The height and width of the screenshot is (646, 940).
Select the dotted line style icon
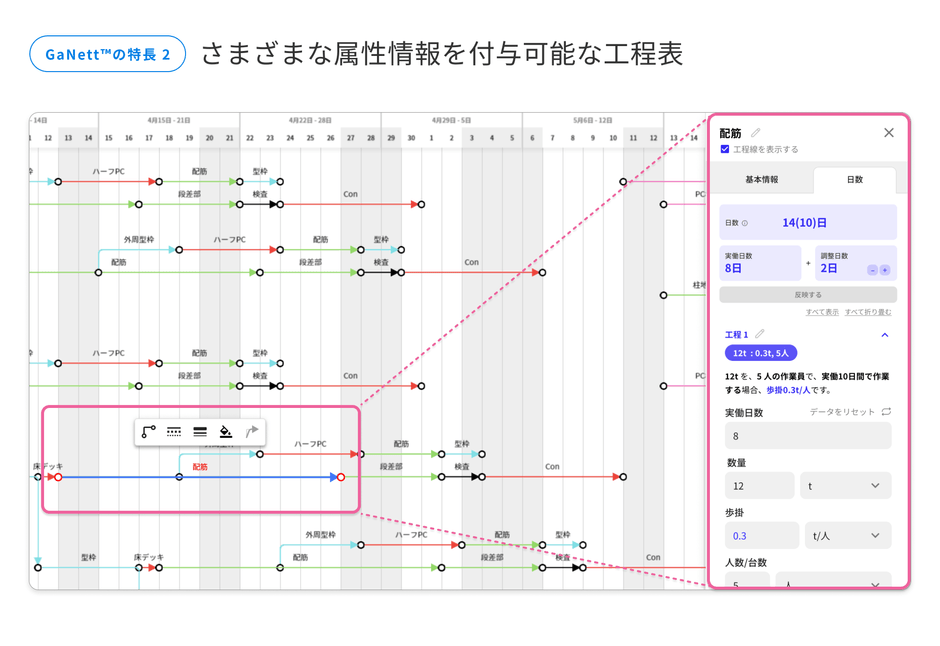[174, 430]
